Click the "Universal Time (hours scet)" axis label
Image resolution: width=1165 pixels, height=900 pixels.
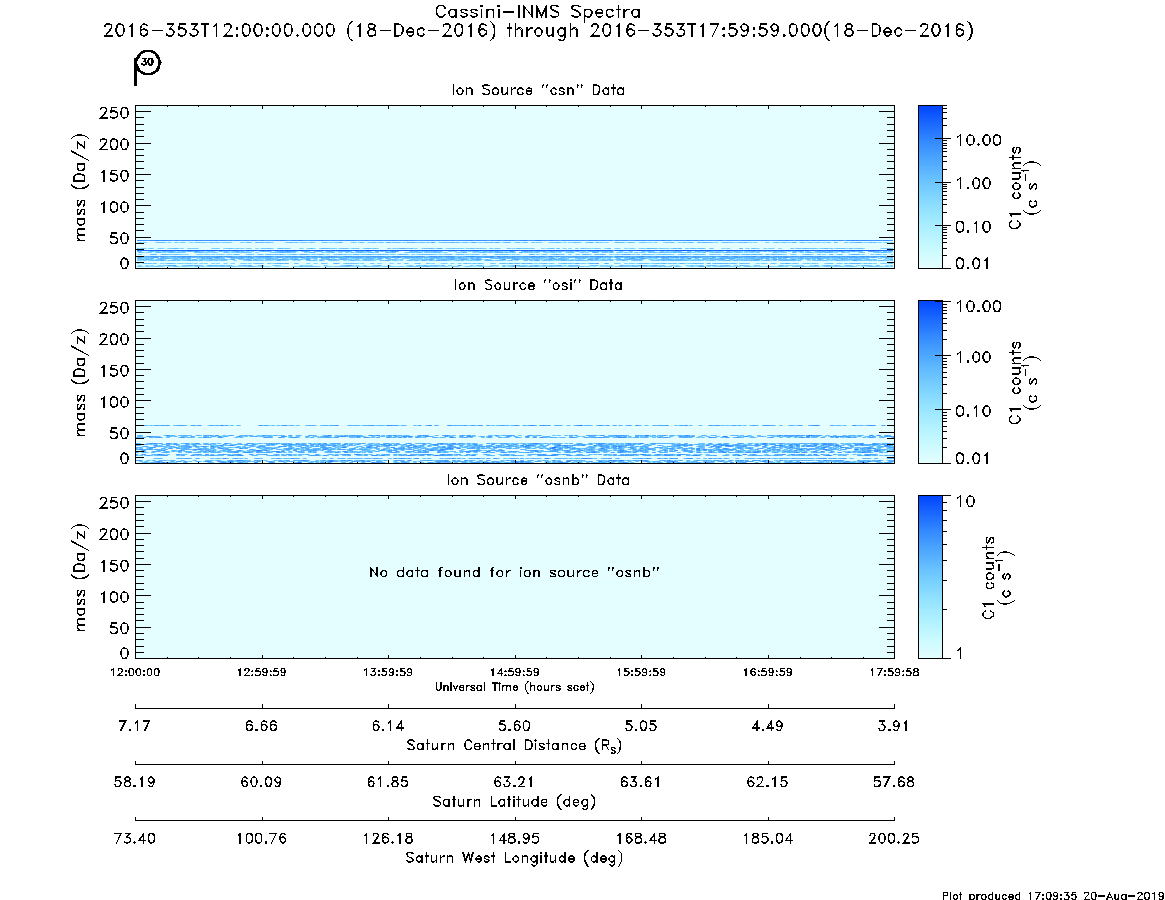click(x=515, y=687)
